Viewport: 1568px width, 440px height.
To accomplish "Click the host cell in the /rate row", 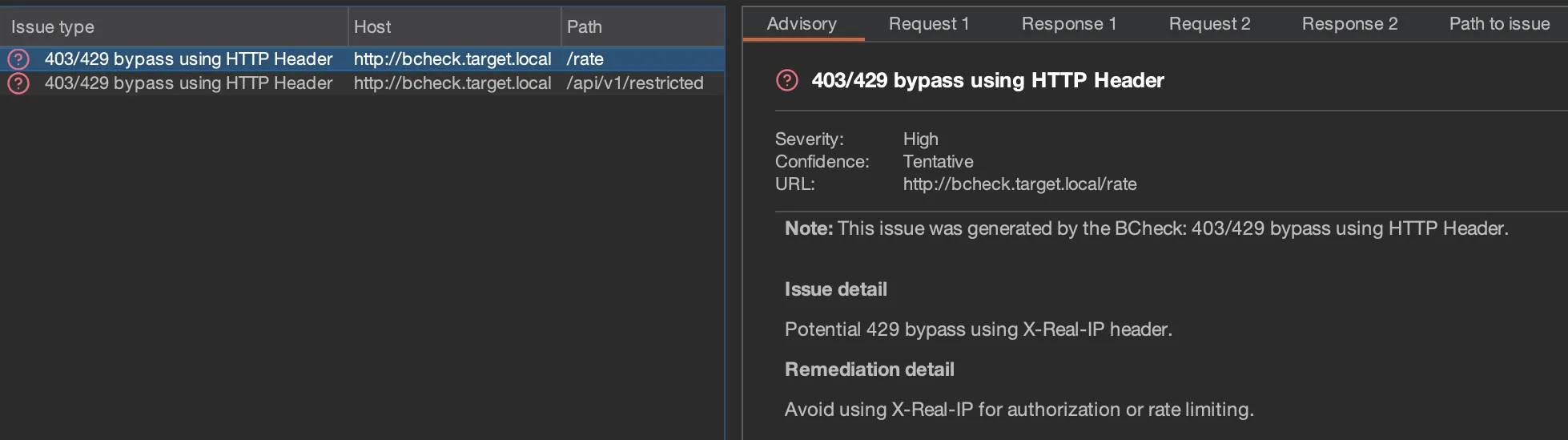I will (452, 59).
